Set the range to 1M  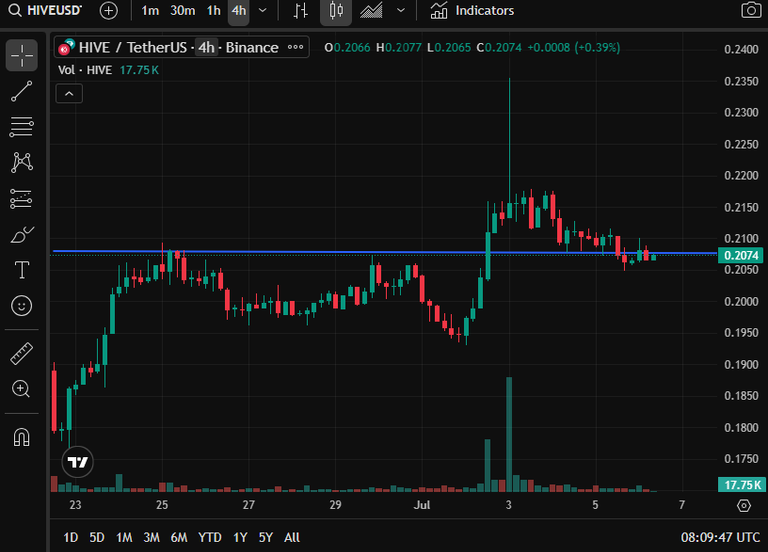coord(124,537)
